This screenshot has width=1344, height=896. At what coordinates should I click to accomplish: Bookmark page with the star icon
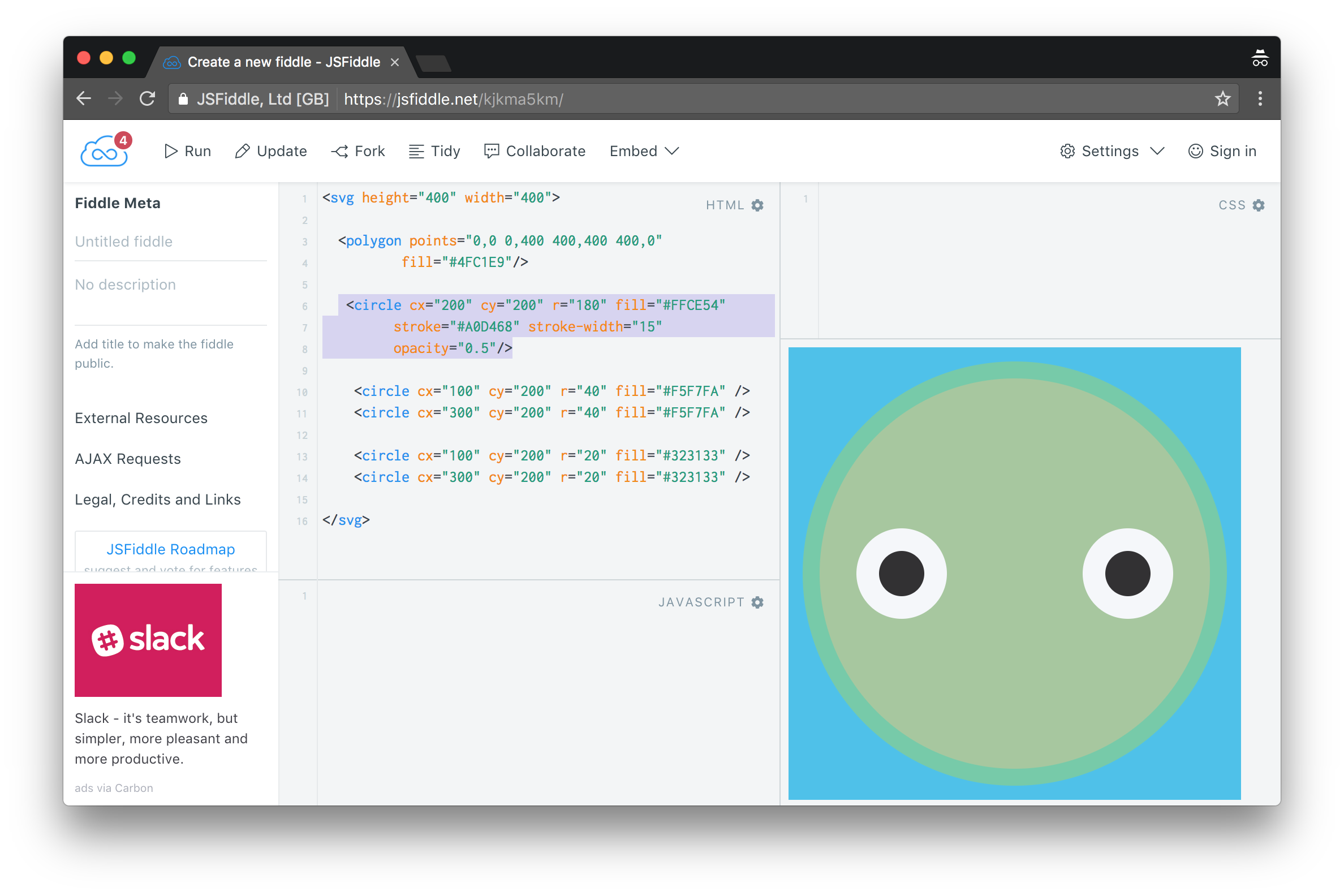[1222, 99]
